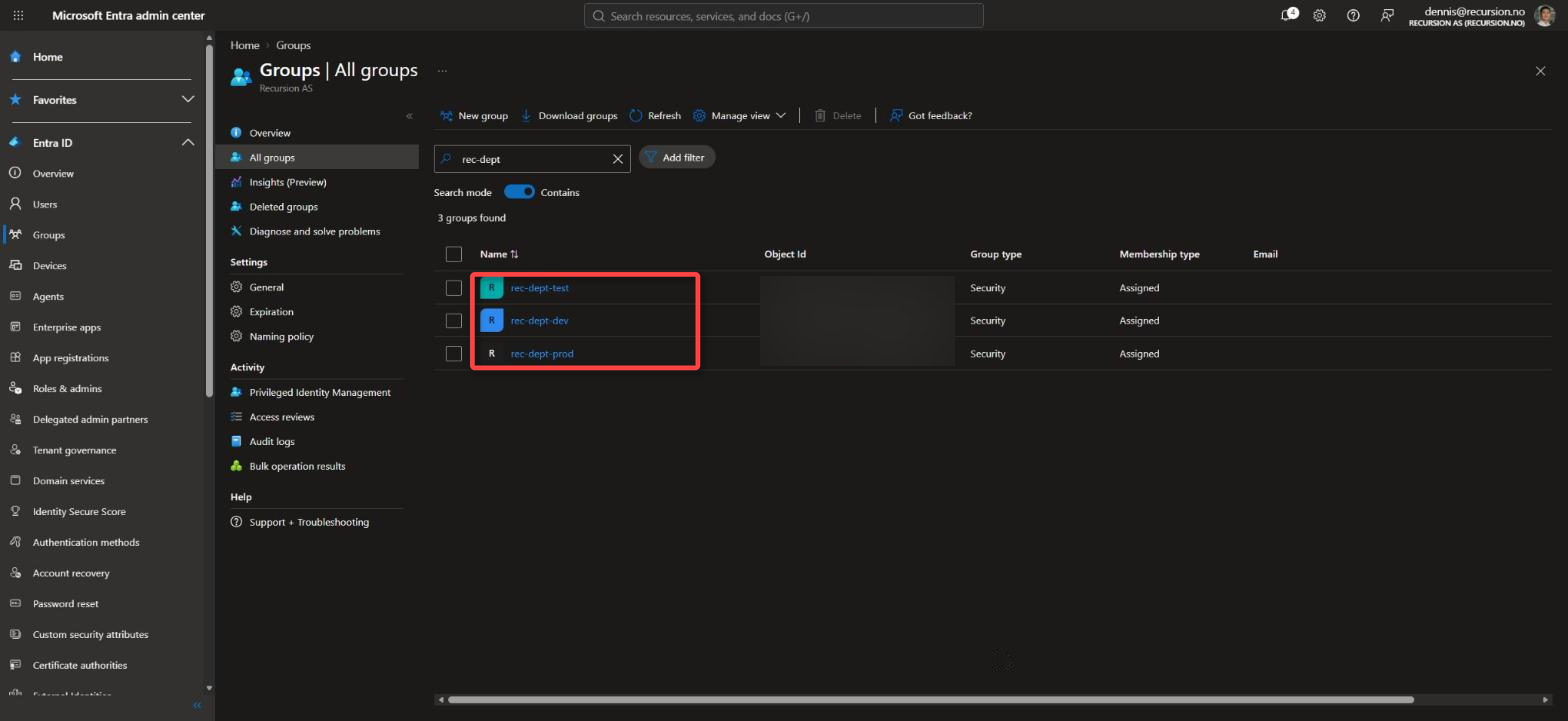Open portal settings gear icon
1568x721 pixels.
1320,15
